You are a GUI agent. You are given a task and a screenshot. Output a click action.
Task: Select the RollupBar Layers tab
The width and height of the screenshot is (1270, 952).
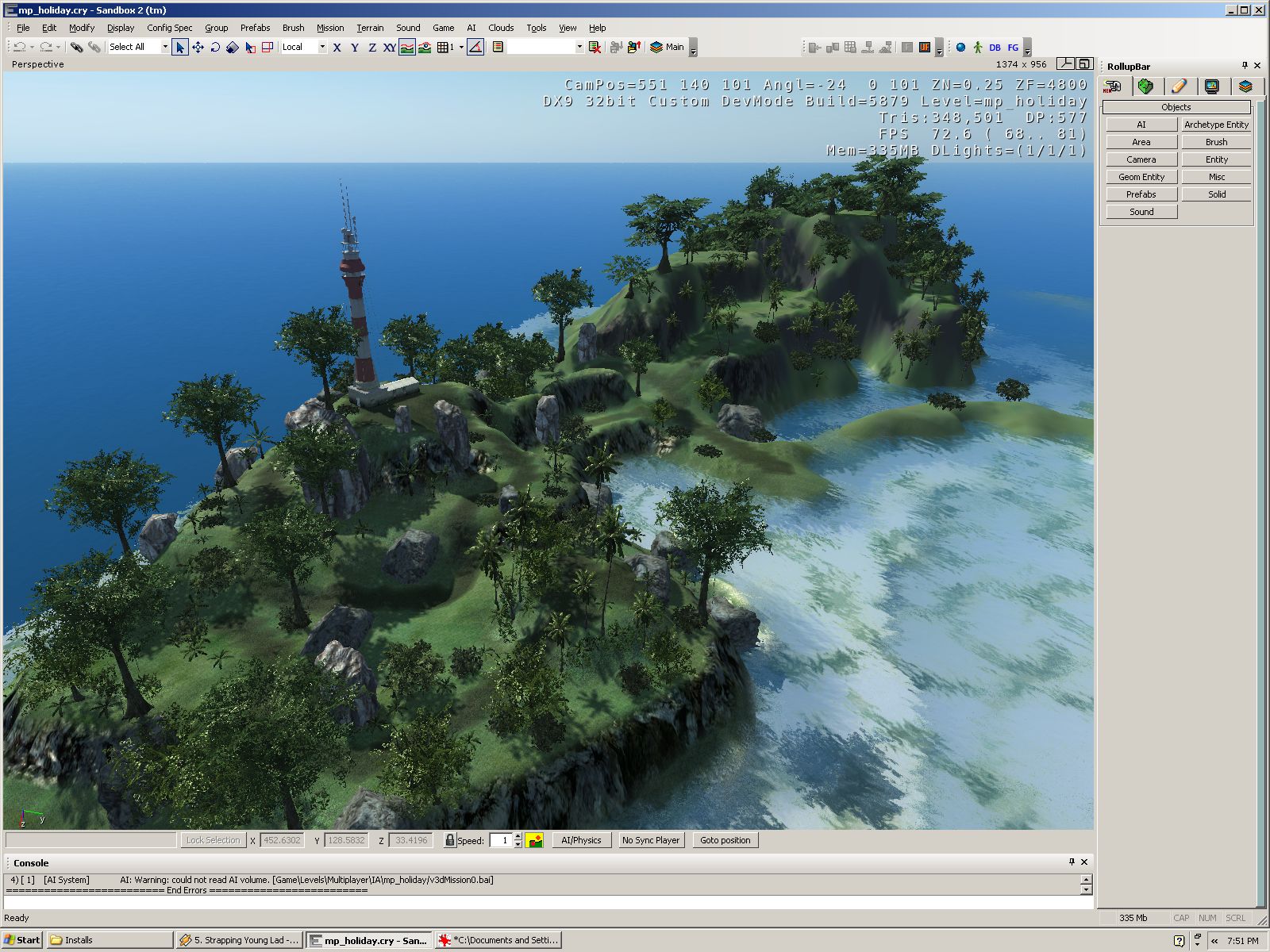(1245, 86)
